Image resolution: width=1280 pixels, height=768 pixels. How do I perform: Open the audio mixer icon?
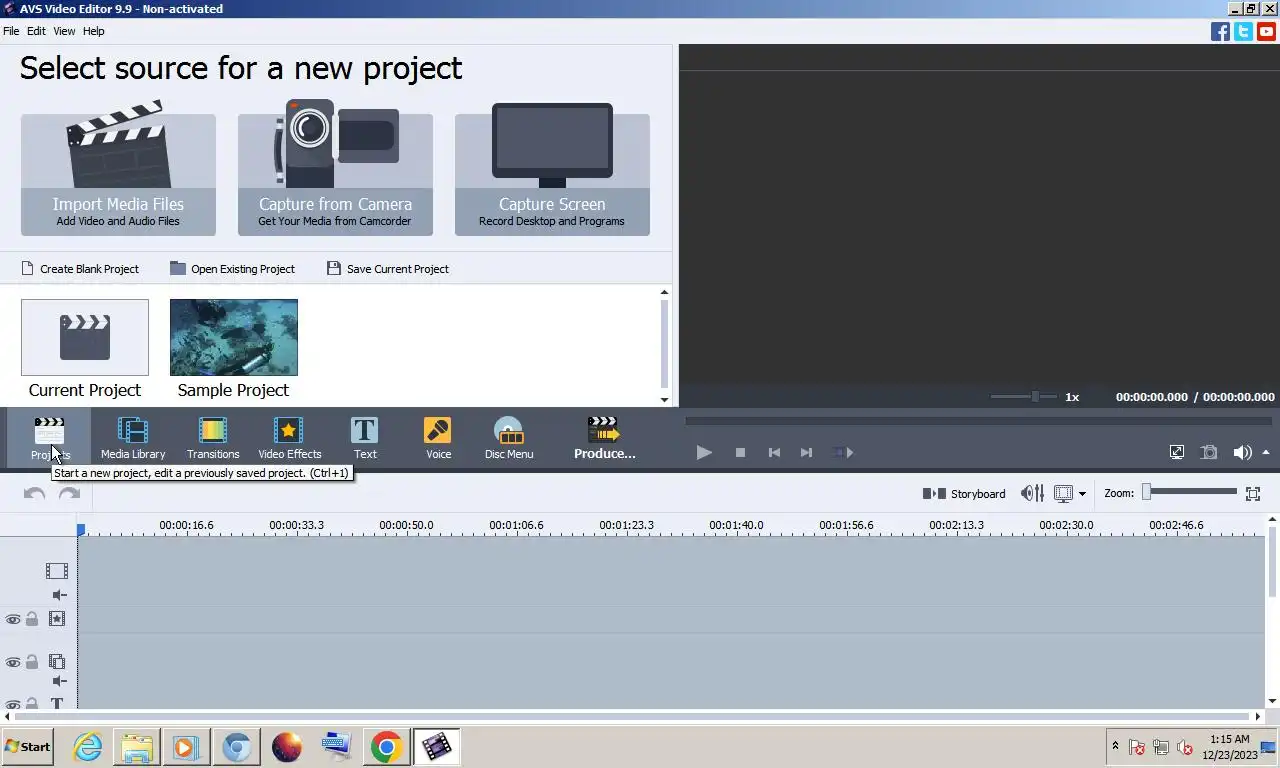(1032, 493)
